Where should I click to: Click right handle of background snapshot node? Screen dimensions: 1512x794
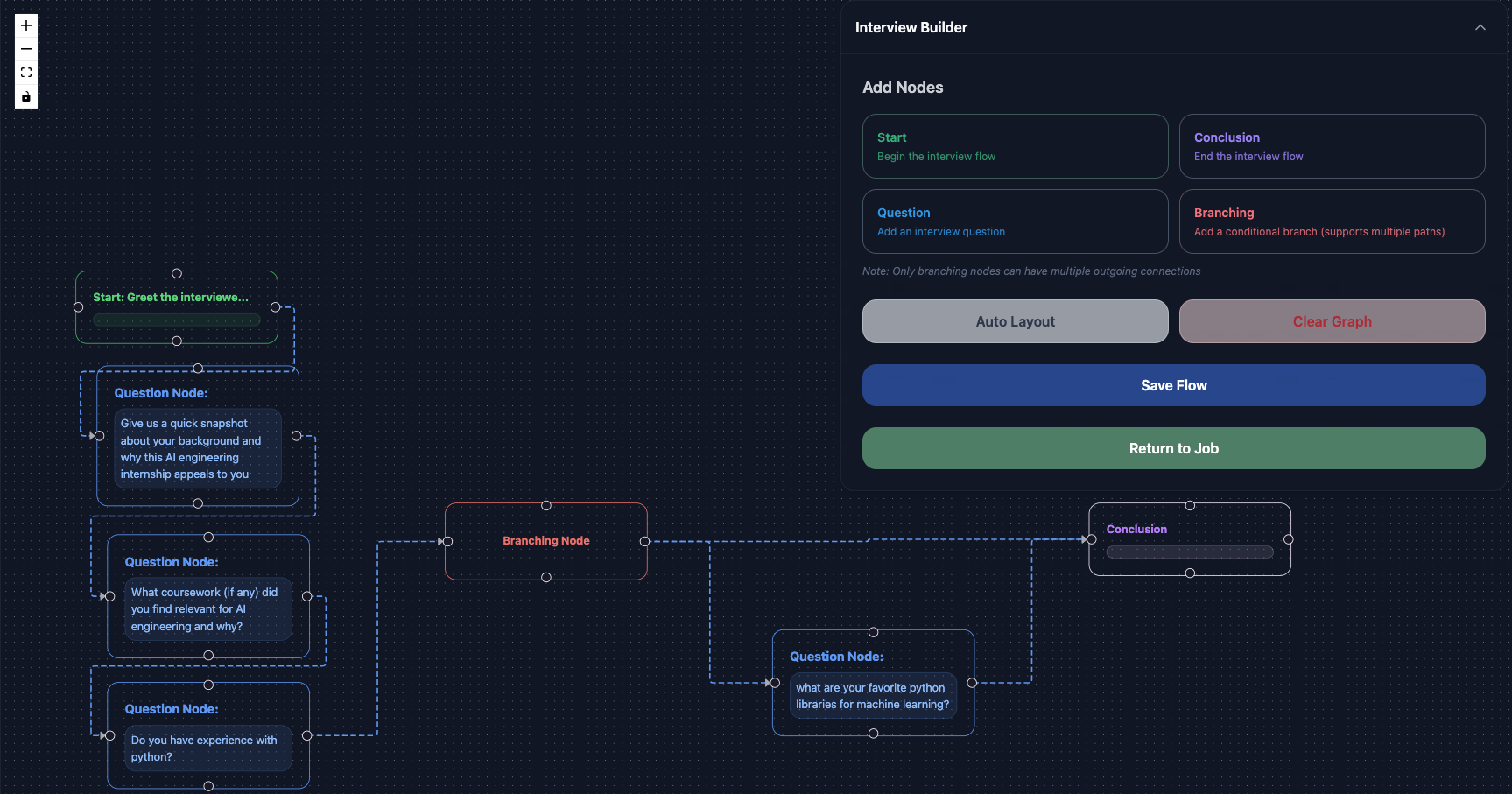(296, 436)
